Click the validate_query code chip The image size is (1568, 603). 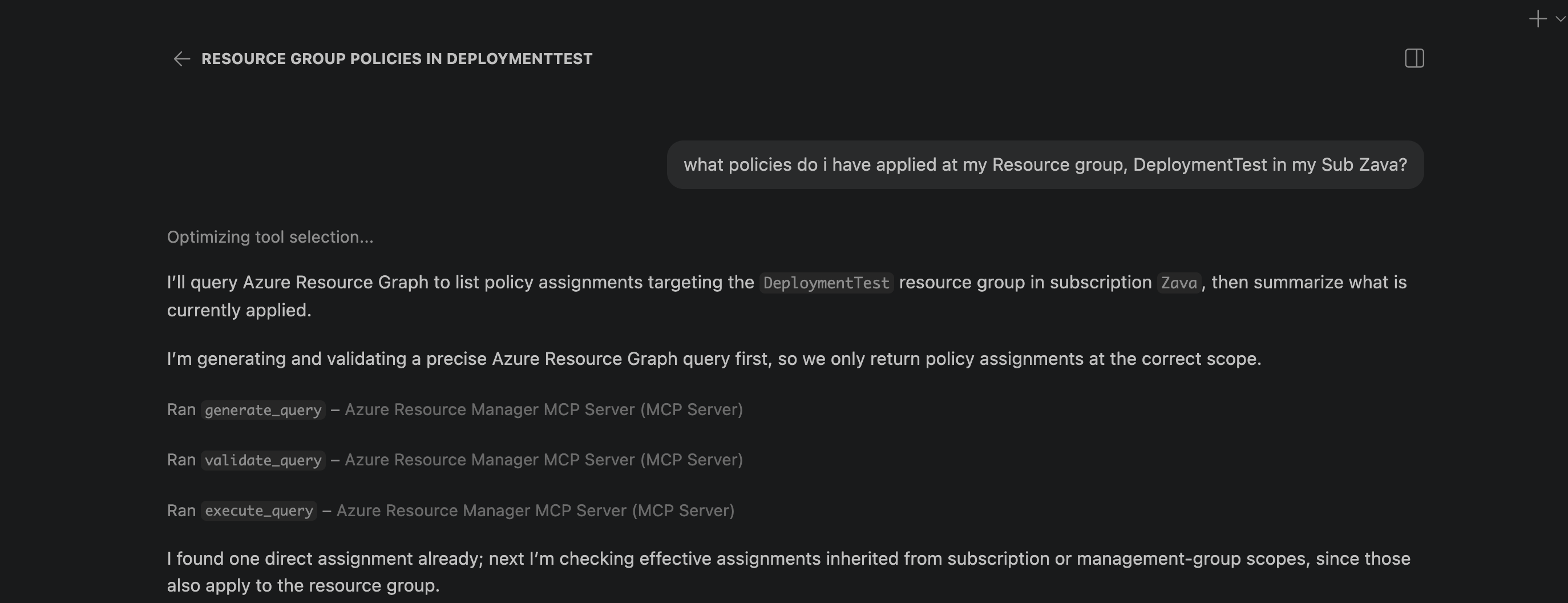[x=263, y=460]
